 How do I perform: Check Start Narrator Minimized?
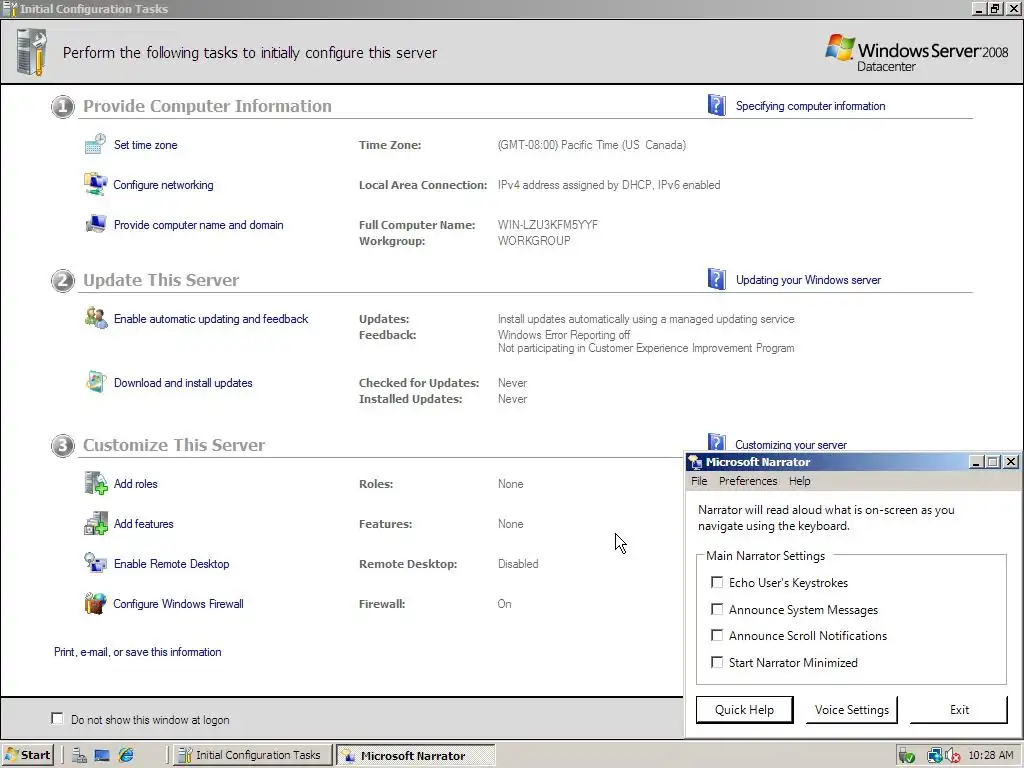[717, 662]
